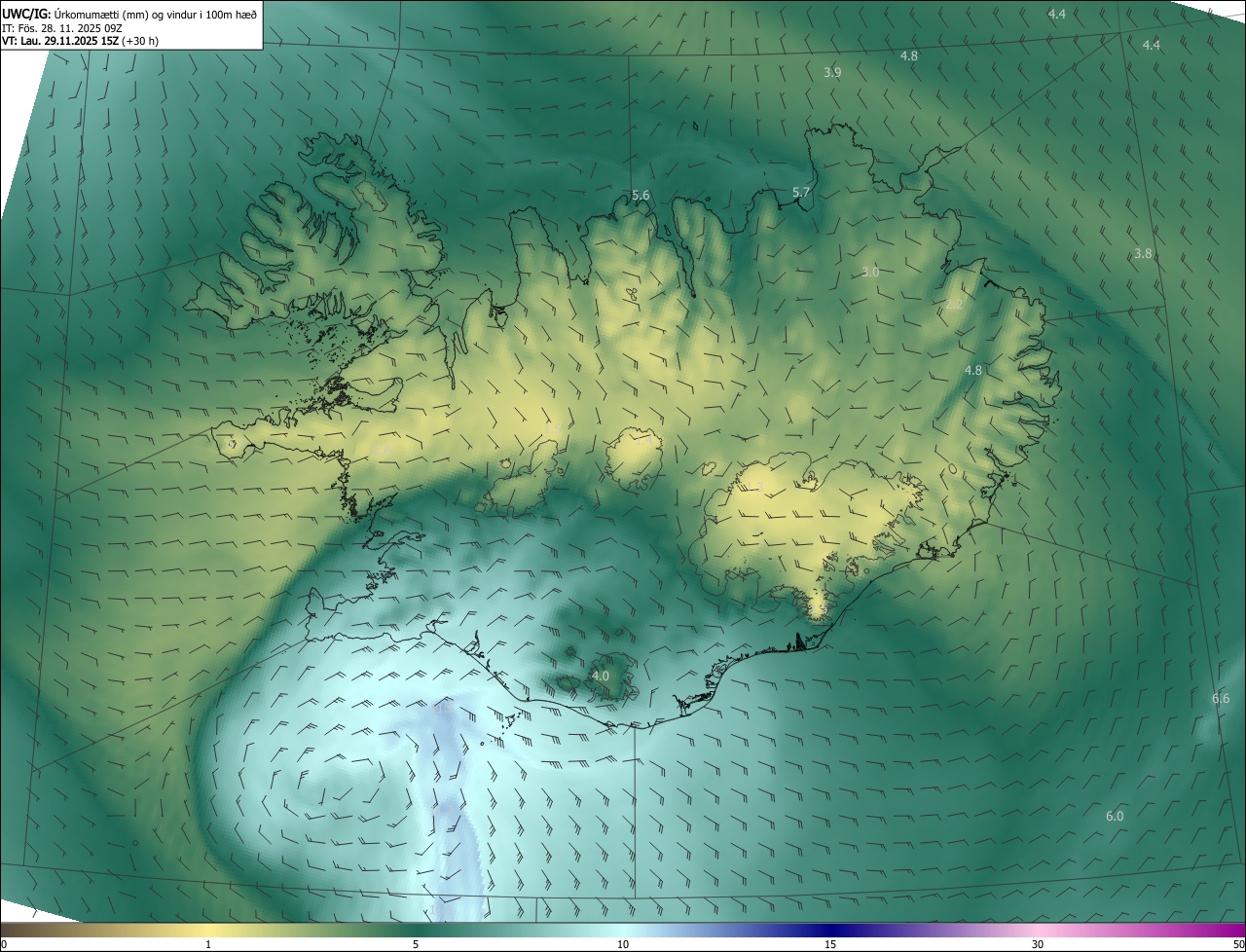This screenshot has width=1246, height=952.
Task: Click the 50 tick on the color scale
Action: click(x=1238, y=945)
